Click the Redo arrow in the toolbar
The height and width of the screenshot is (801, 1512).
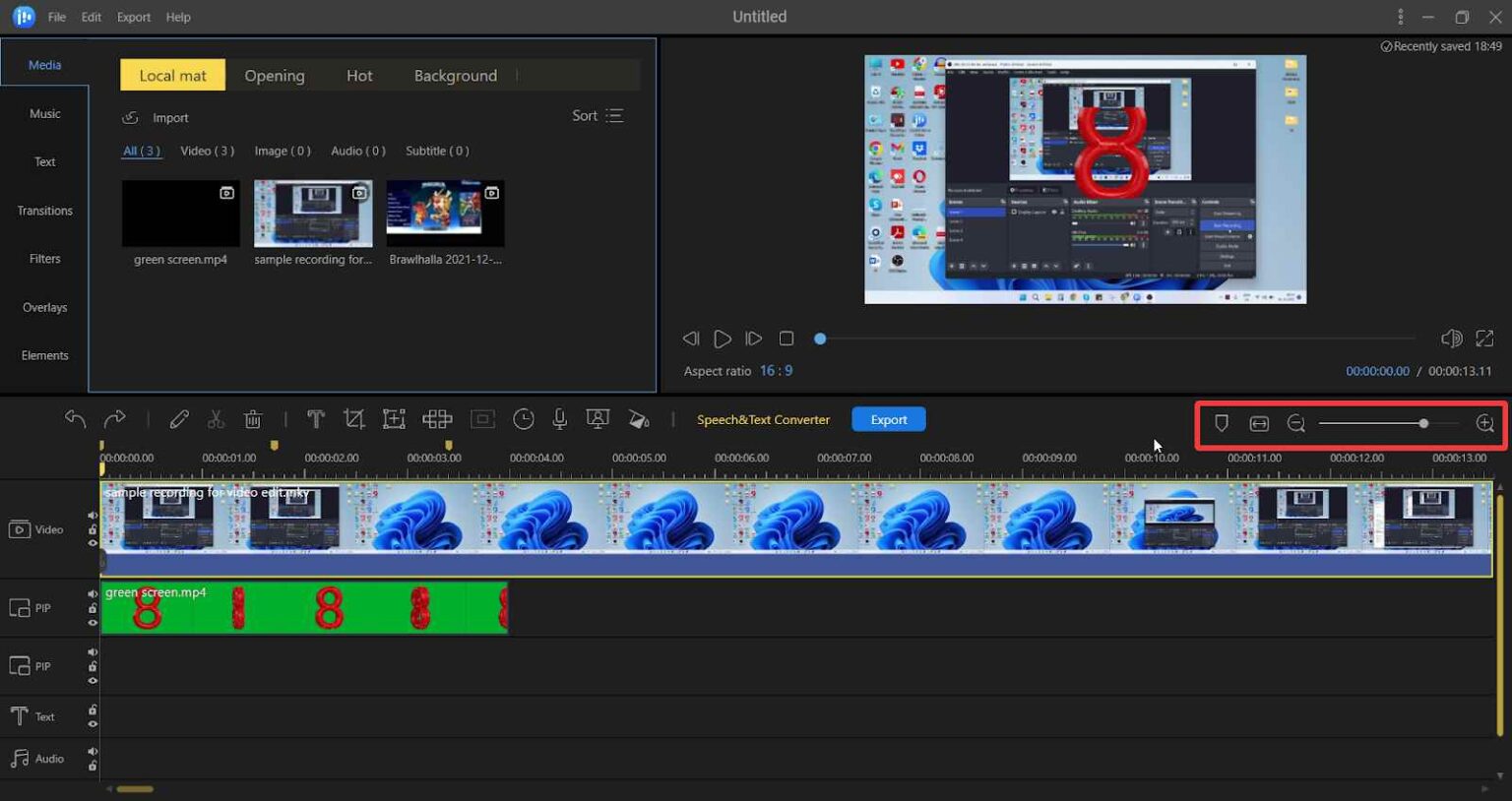point(115,419)
